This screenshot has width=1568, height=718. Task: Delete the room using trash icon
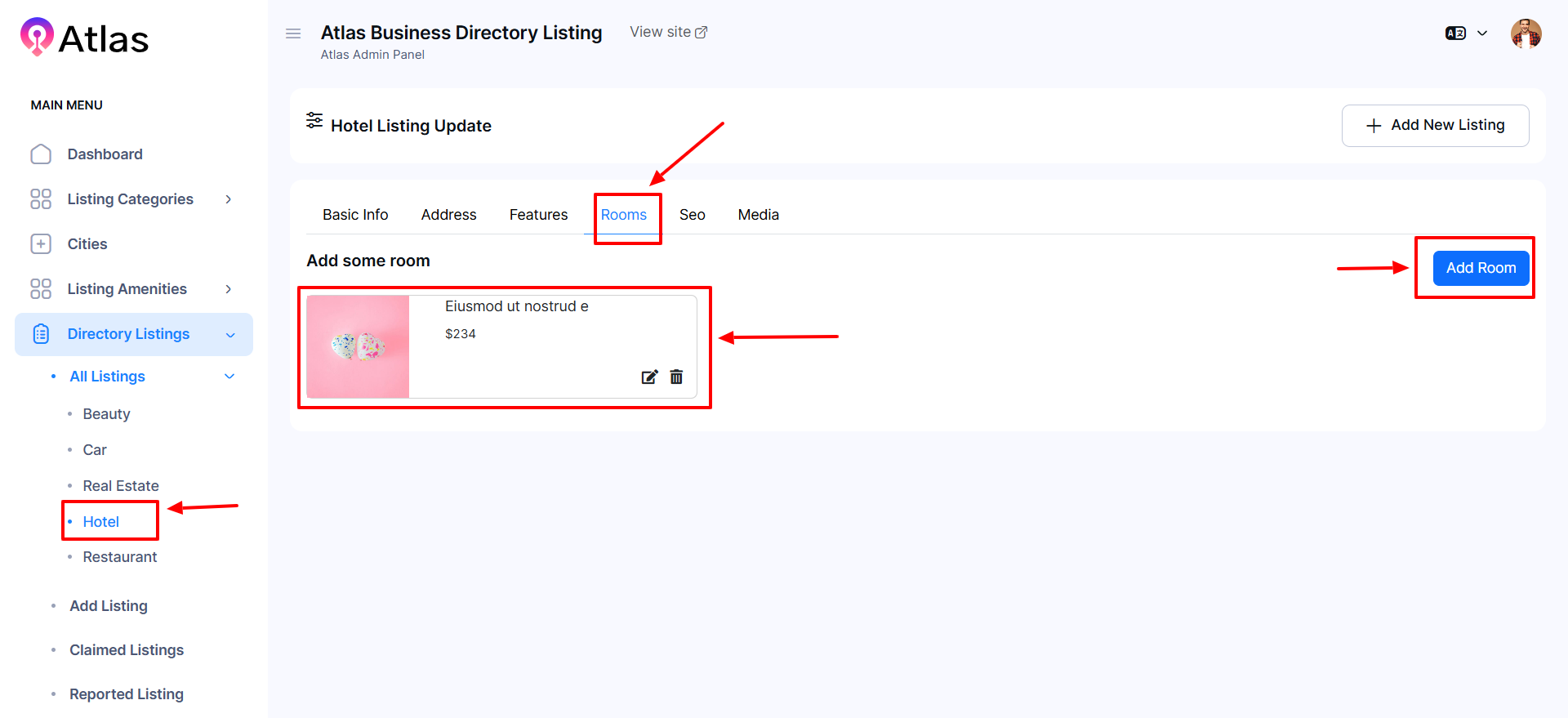[x=676, y=377]
